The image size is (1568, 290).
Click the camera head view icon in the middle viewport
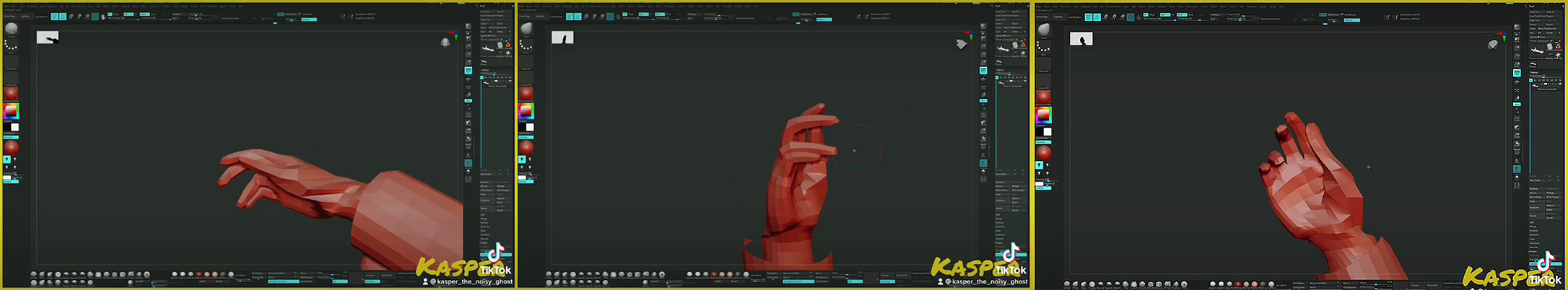tap(961, 44)
